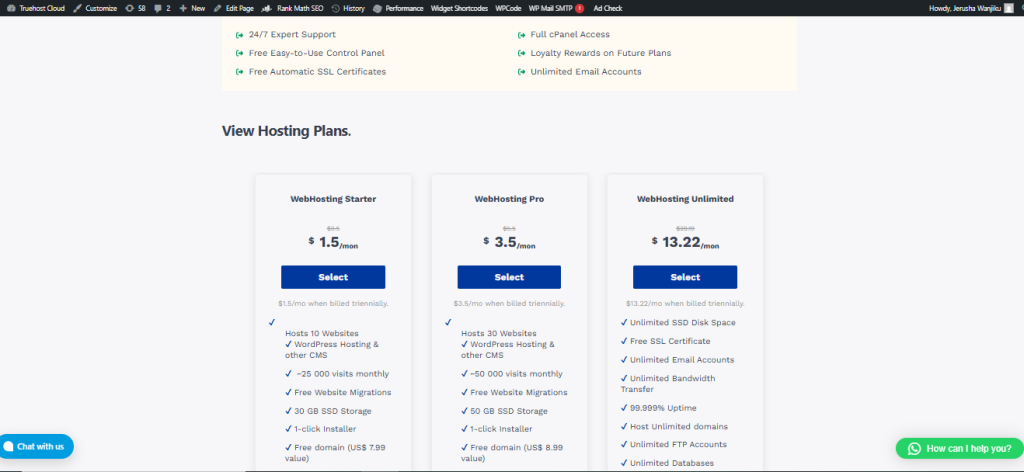This screenshot has height=472, width=1024.
Task: Click $13.22/mo when billed triennially note
Action: click(x=685, y=304)
